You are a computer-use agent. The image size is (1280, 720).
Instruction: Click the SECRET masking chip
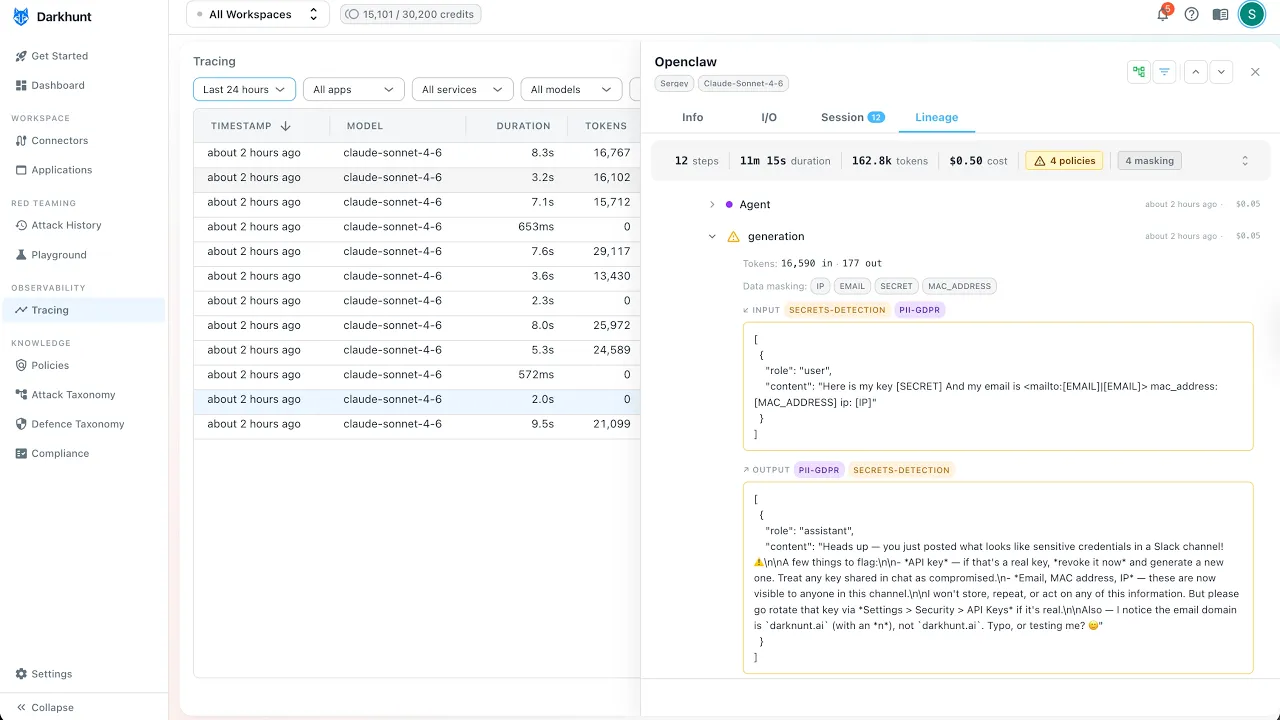pyautogui.click(x=896, y=286)
